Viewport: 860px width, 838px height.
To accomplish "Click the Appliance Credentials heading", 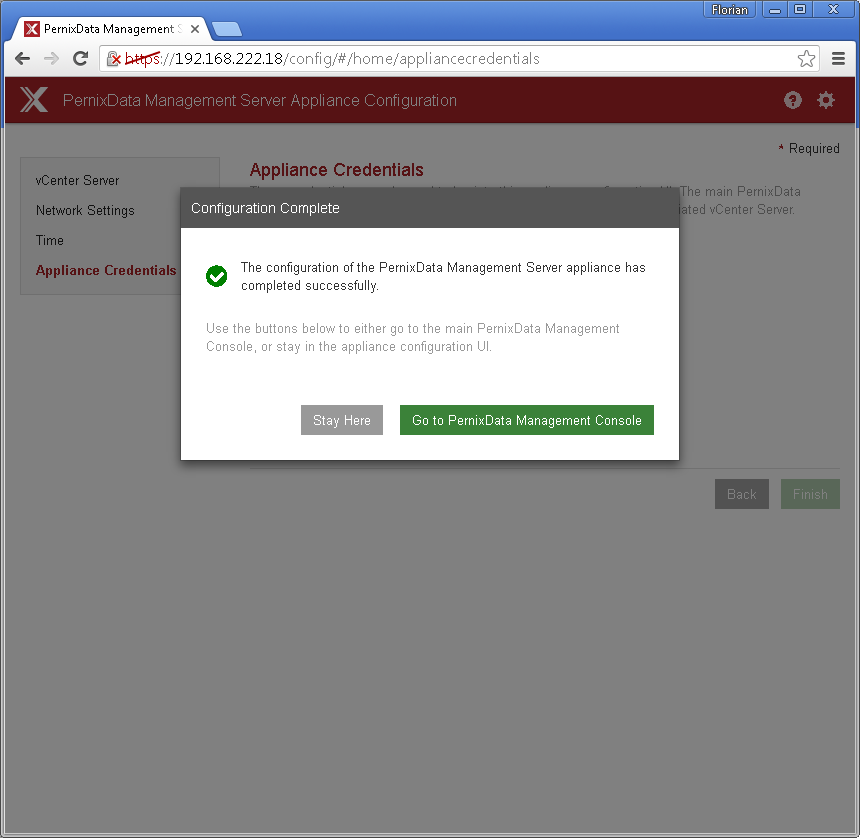I will [x=337, y=170].
